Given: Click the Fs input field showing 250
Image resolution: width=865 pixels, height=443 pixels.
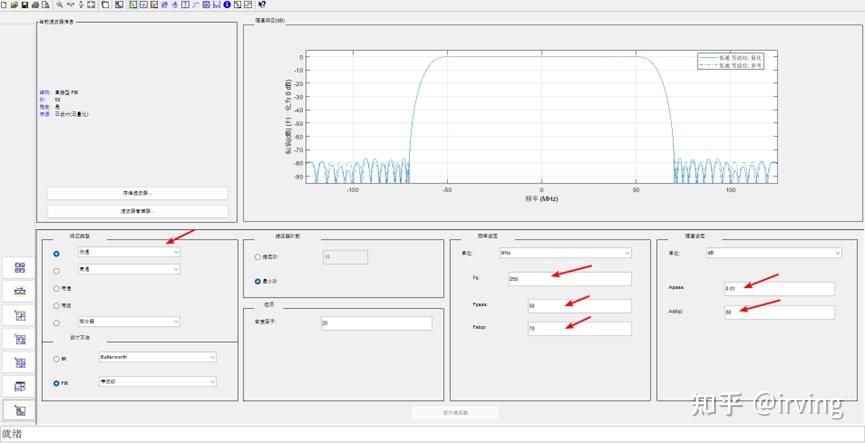Looking at the screenshot, I should pos(570,279).
